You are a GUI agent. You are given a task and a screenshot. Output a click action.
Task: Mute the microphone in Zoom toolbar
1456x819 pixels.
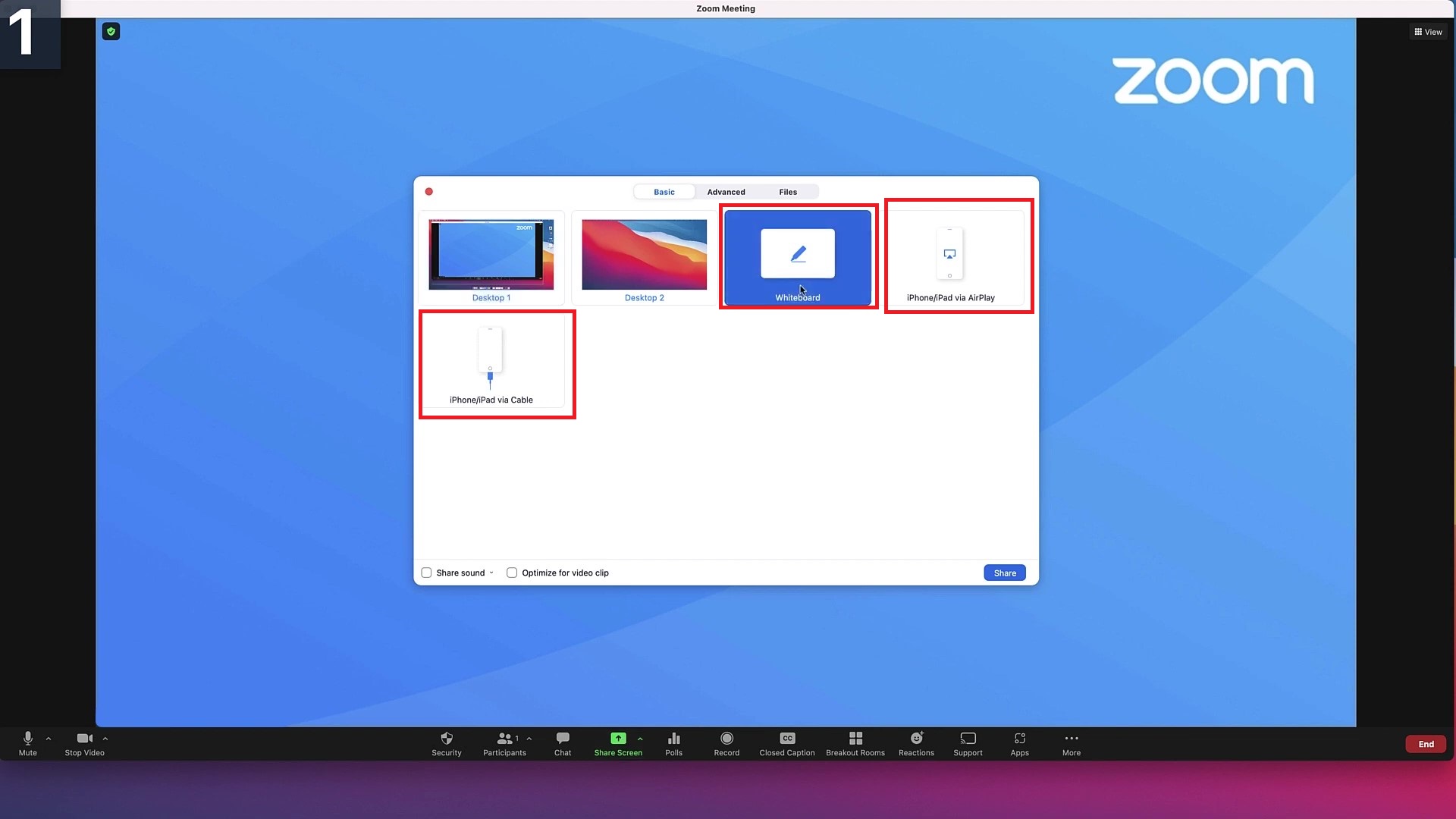tap(28, 743)
